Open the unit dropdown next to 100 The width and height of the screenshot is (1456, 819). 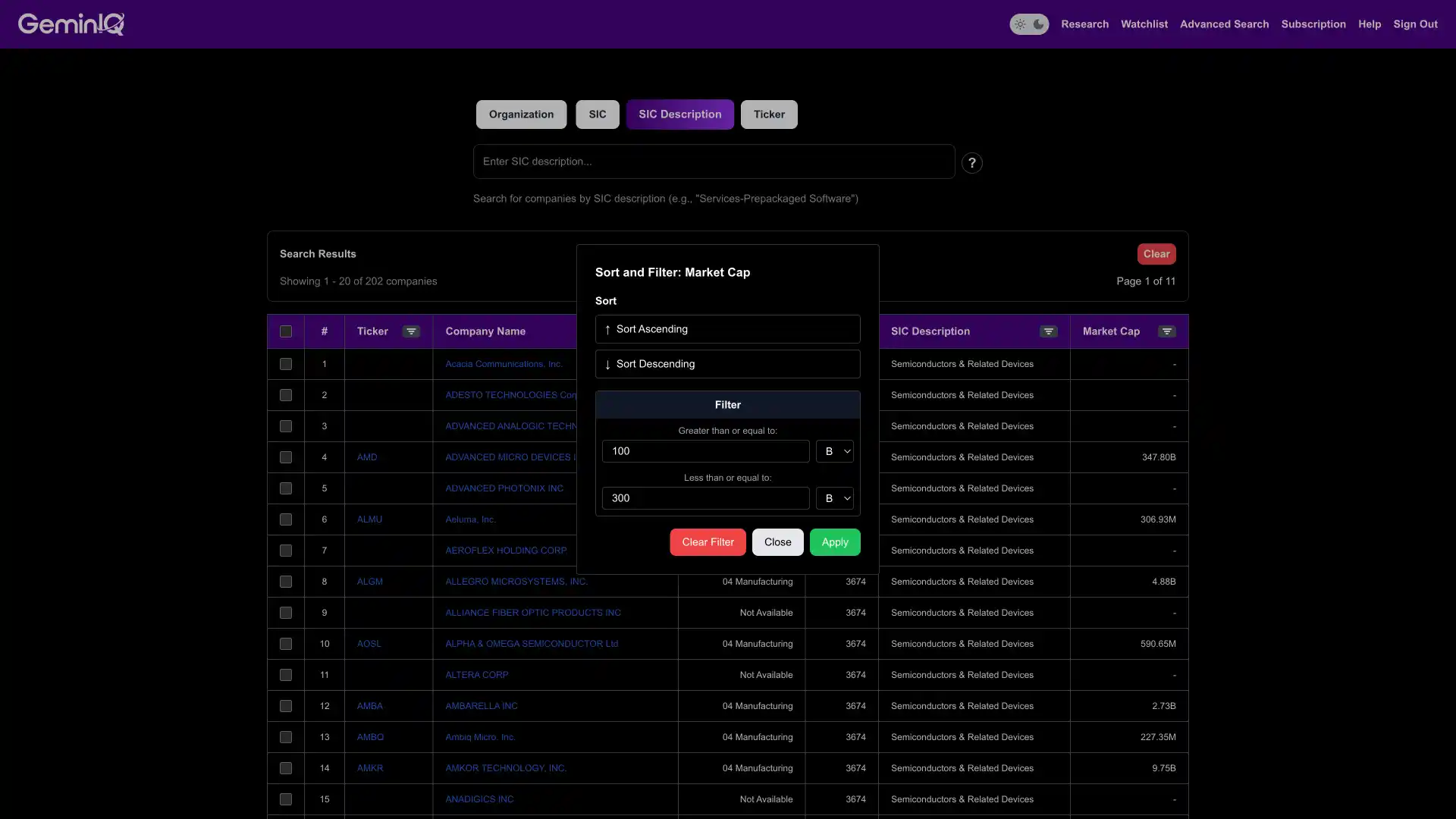click(x=834, y=451)
